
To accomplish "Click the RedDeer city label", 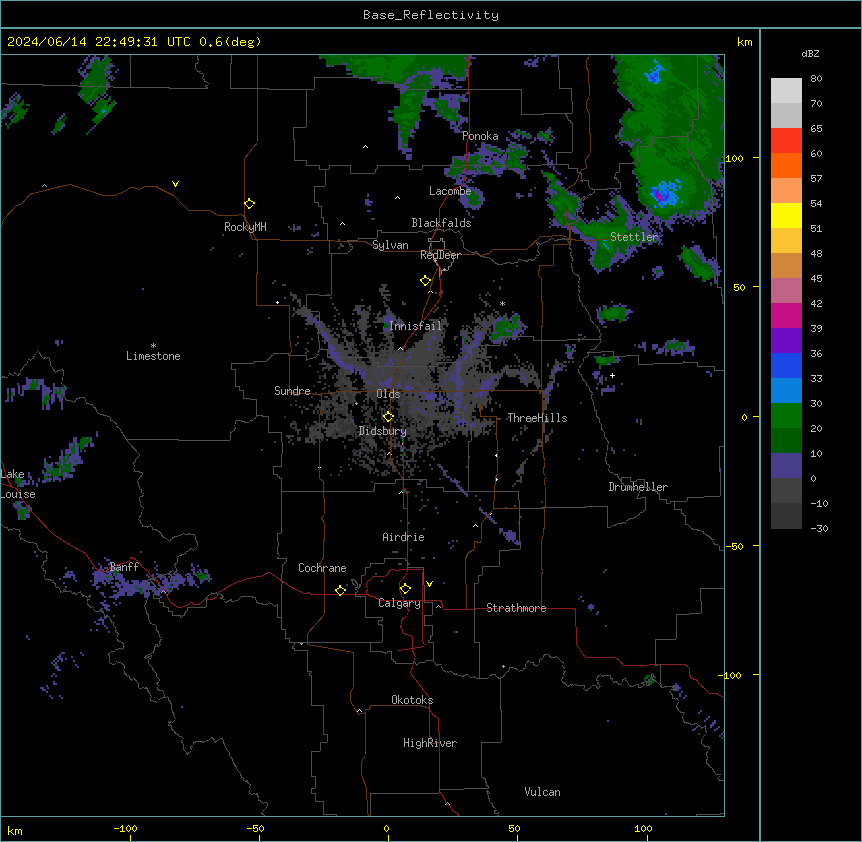I will [x=440, y=255].
